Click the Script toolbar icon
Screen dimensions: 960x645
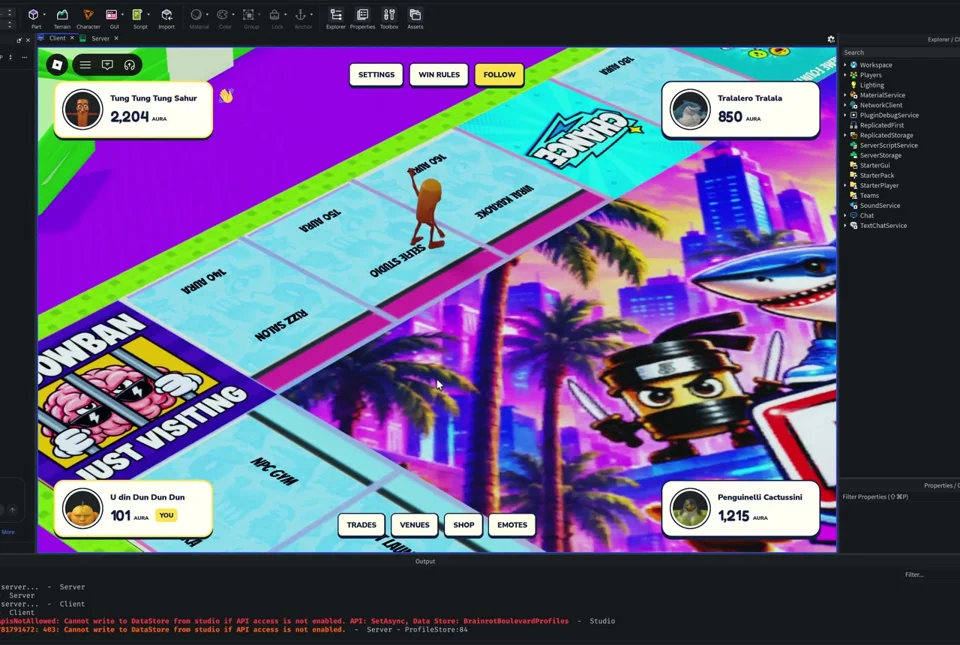tap(138, 15)
